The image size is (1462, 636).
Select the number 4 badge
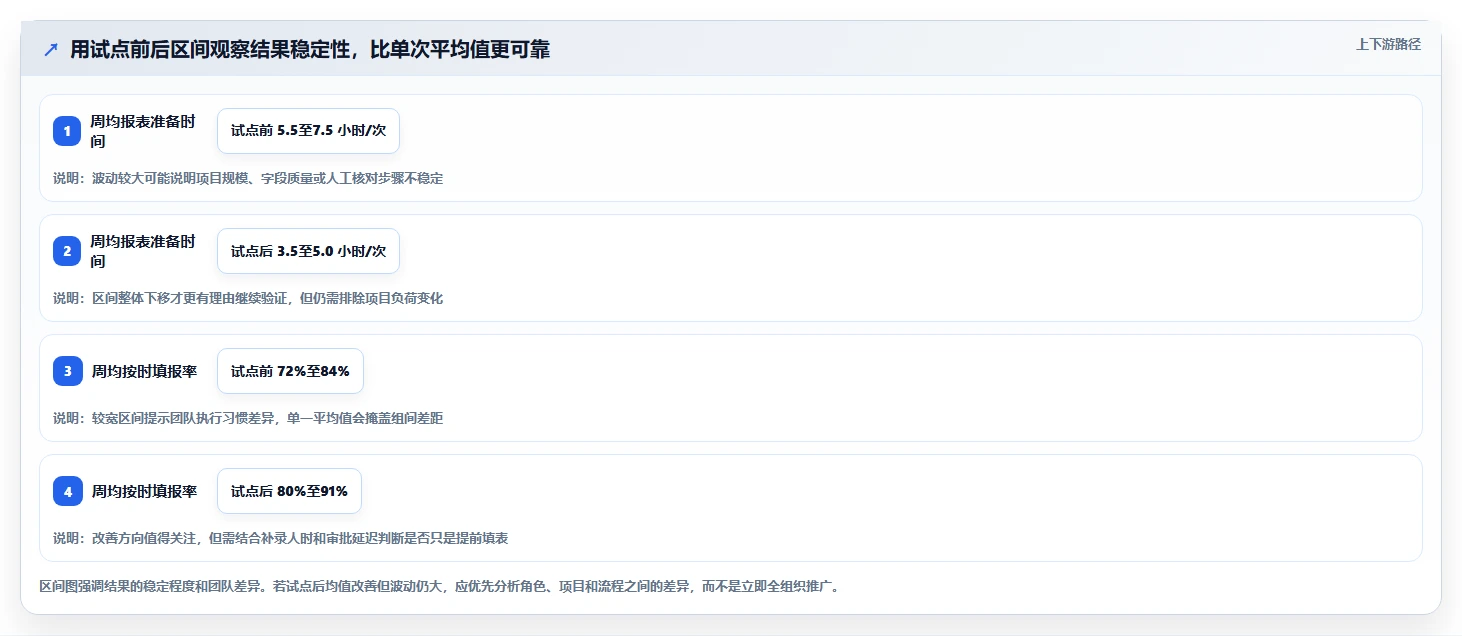point(67,491)
